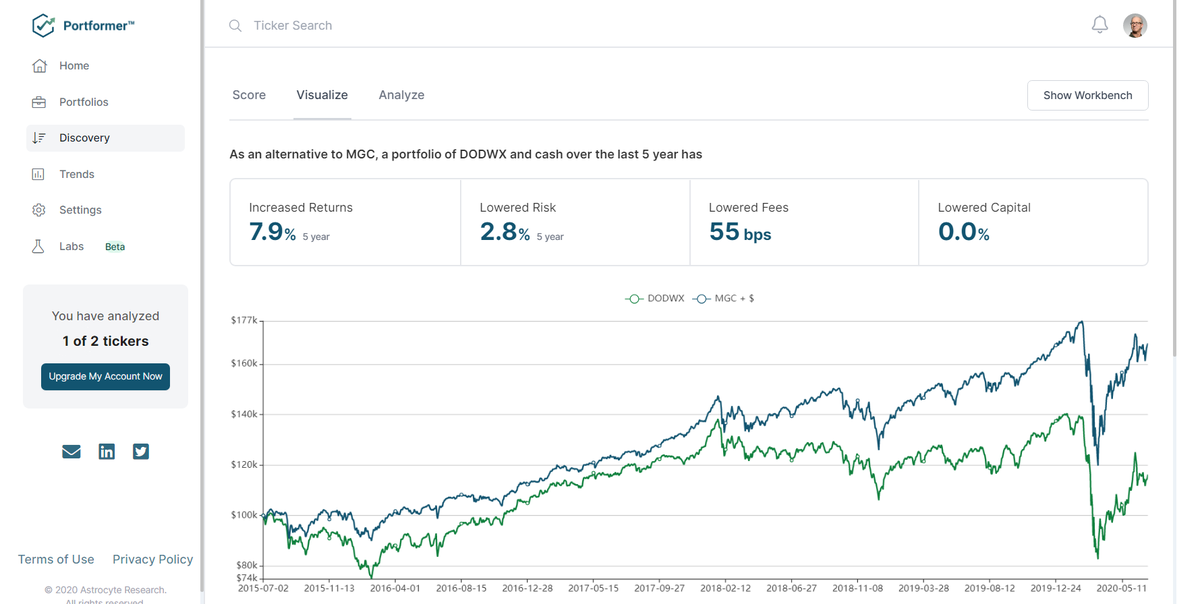Click the Increased Returns 7.9% card
1200x604 pixels.
pos(345,222)
